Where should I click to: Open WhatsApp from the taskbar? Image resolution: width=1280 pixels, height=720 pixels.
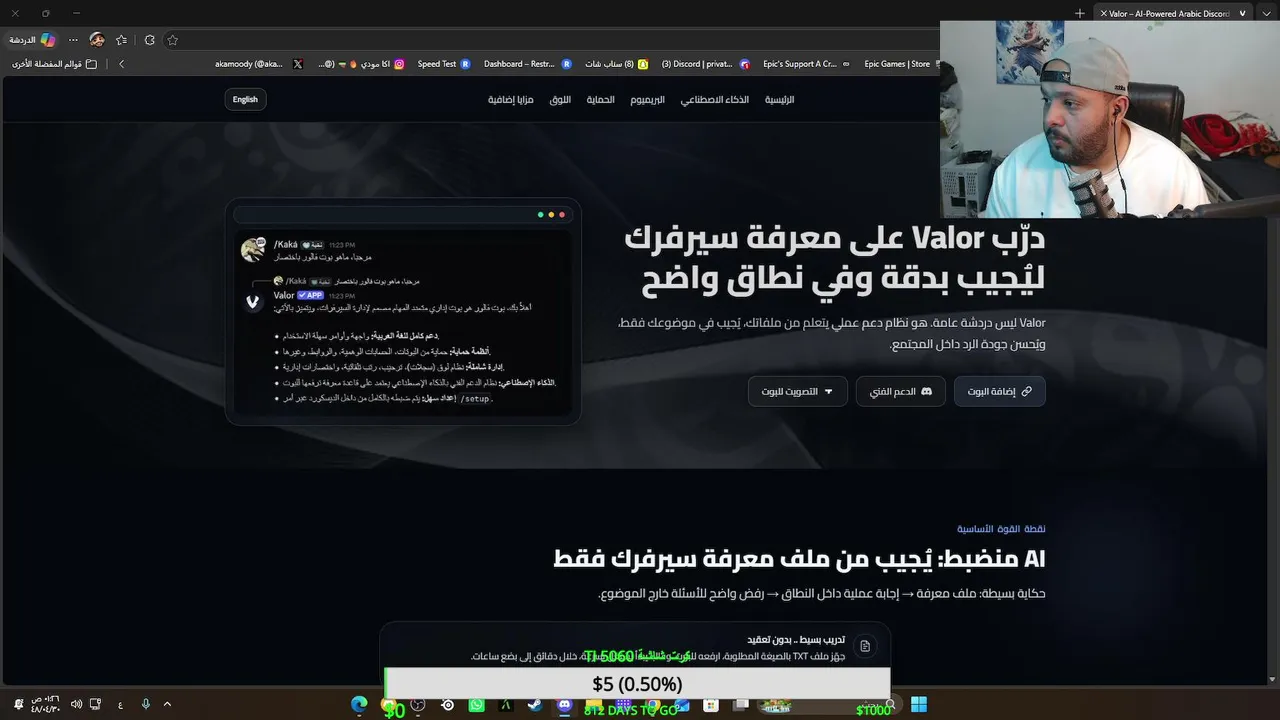[x=477, y=705]
